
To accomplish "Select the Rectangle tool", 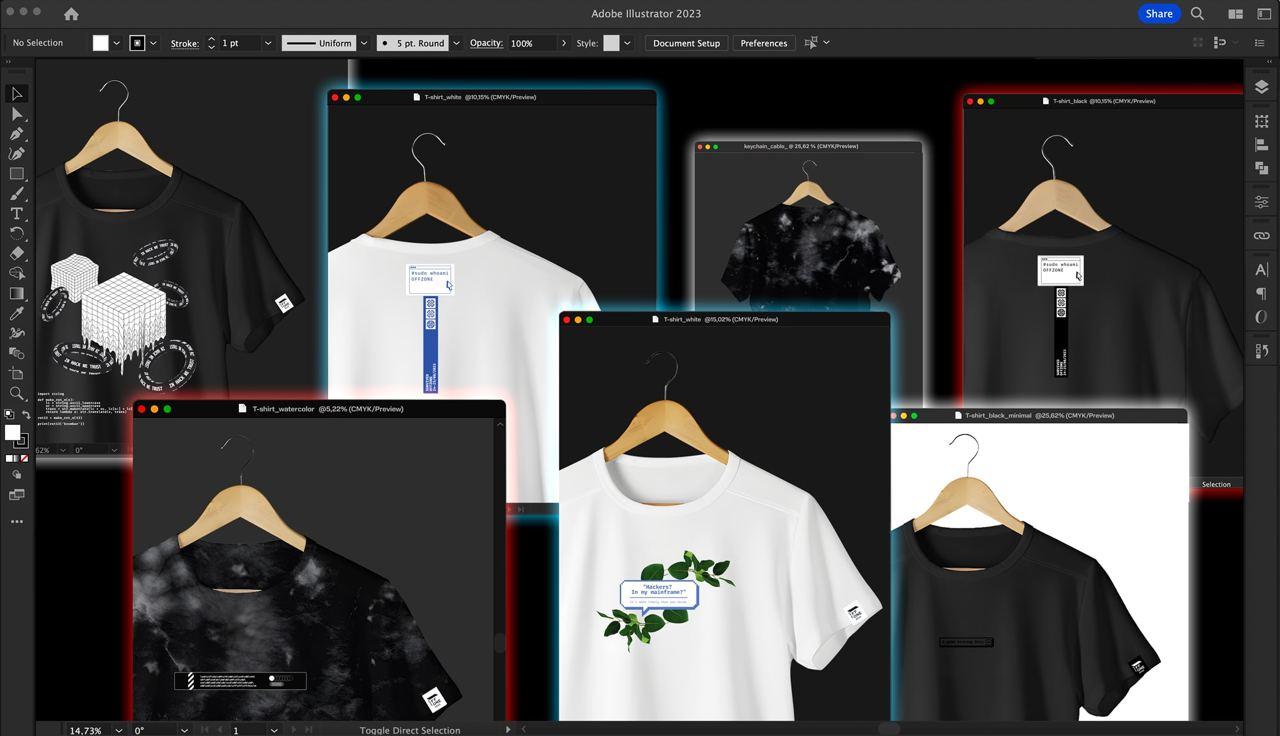I will coord(17,174).
